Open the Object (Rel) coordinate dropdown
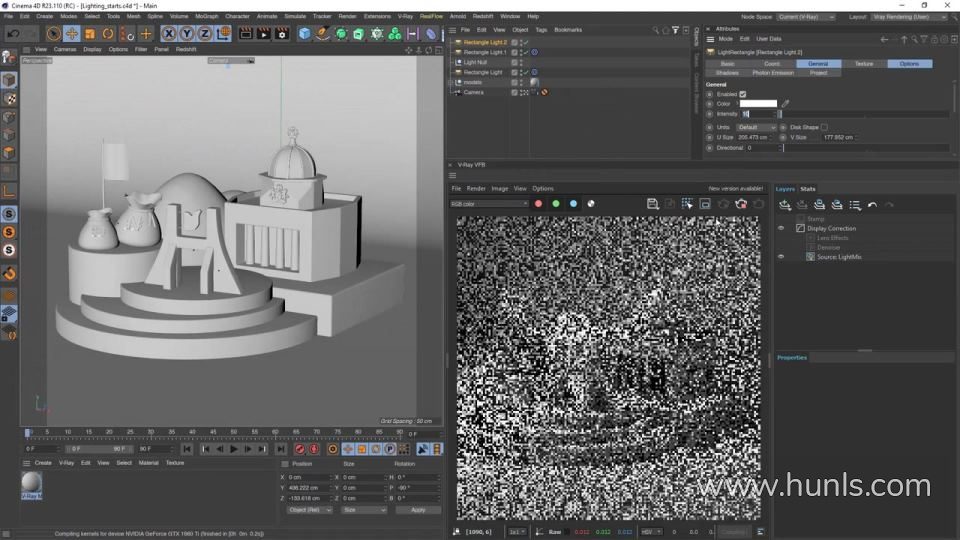This screenshot has height=540, width=960. pos(309,510)
